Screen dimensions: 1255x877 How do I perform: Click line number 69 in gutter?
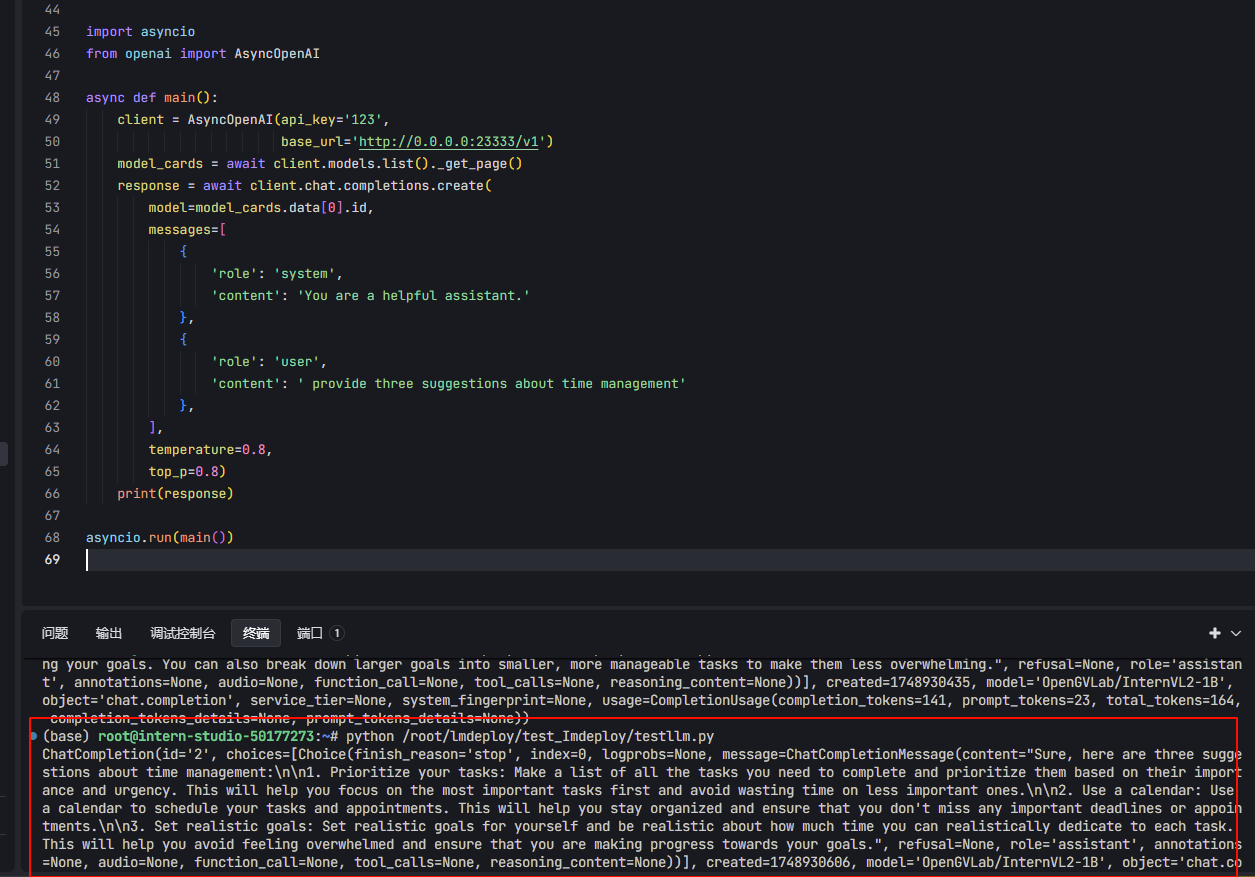tap(53, 560)
